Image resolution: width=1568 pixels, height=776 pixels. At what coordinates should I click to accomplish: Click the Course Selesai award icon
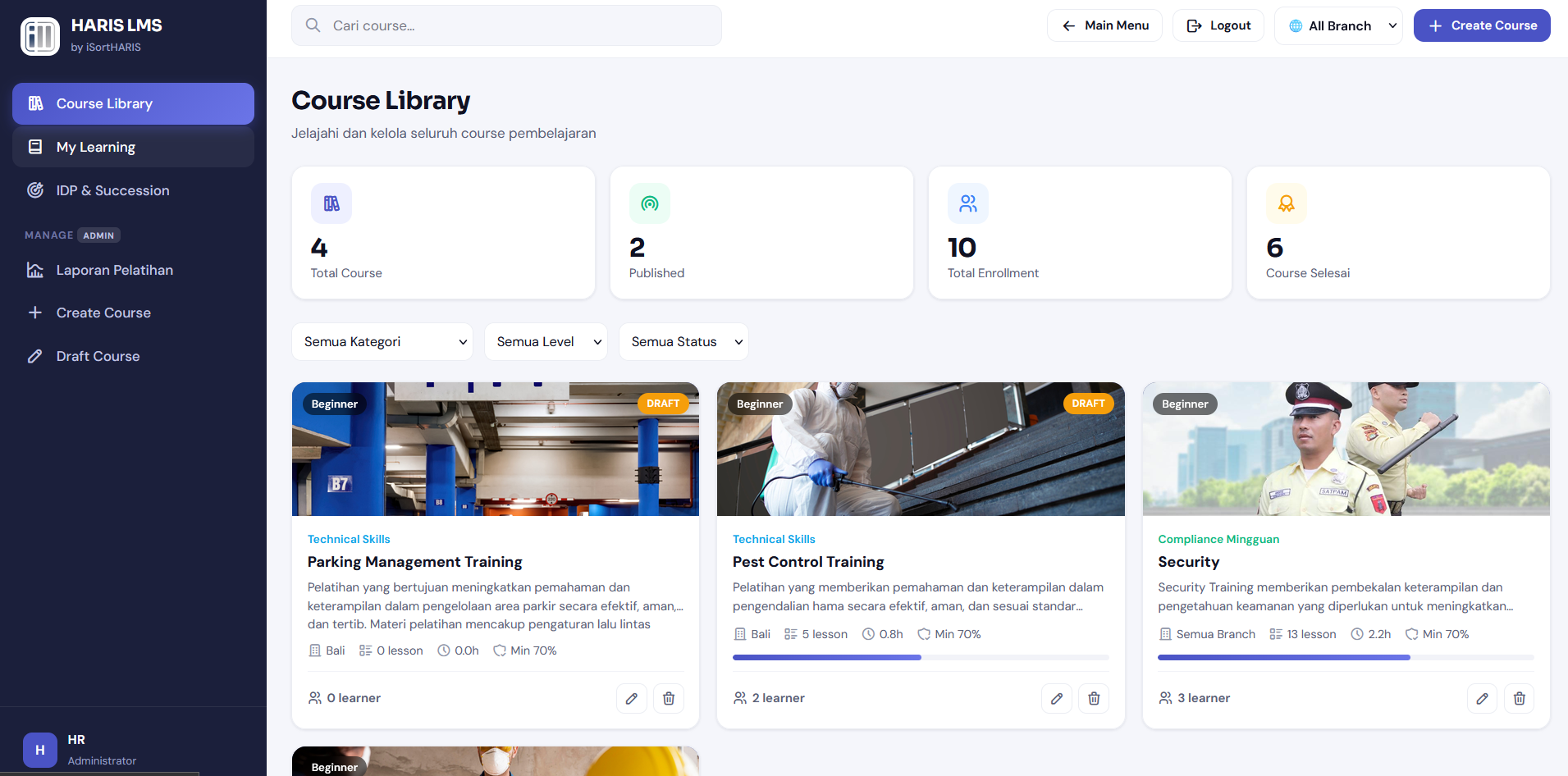click(1287, 203)
